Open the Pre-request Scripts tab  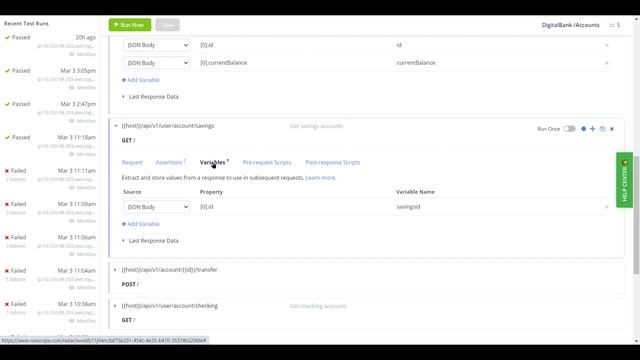point(267,162)
